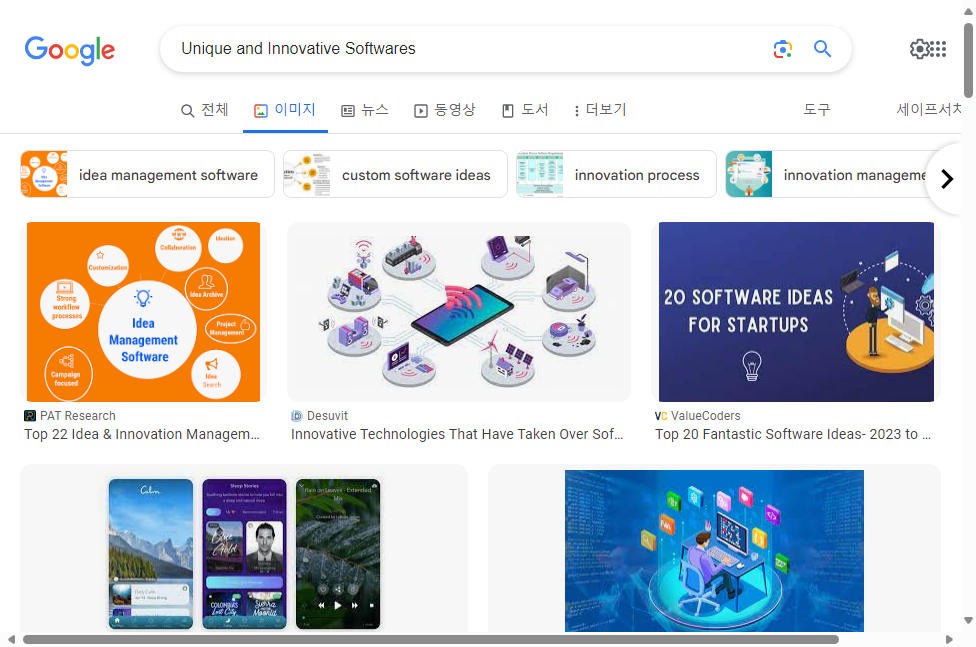Click the magnifying glass search button
This screenshot has height=647, width=976.
[x=822, y=49]
